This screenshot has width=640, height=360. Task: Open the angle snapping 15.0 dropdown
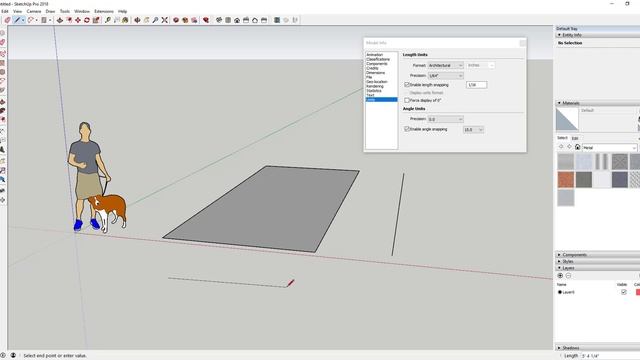(x=473, y=129)
